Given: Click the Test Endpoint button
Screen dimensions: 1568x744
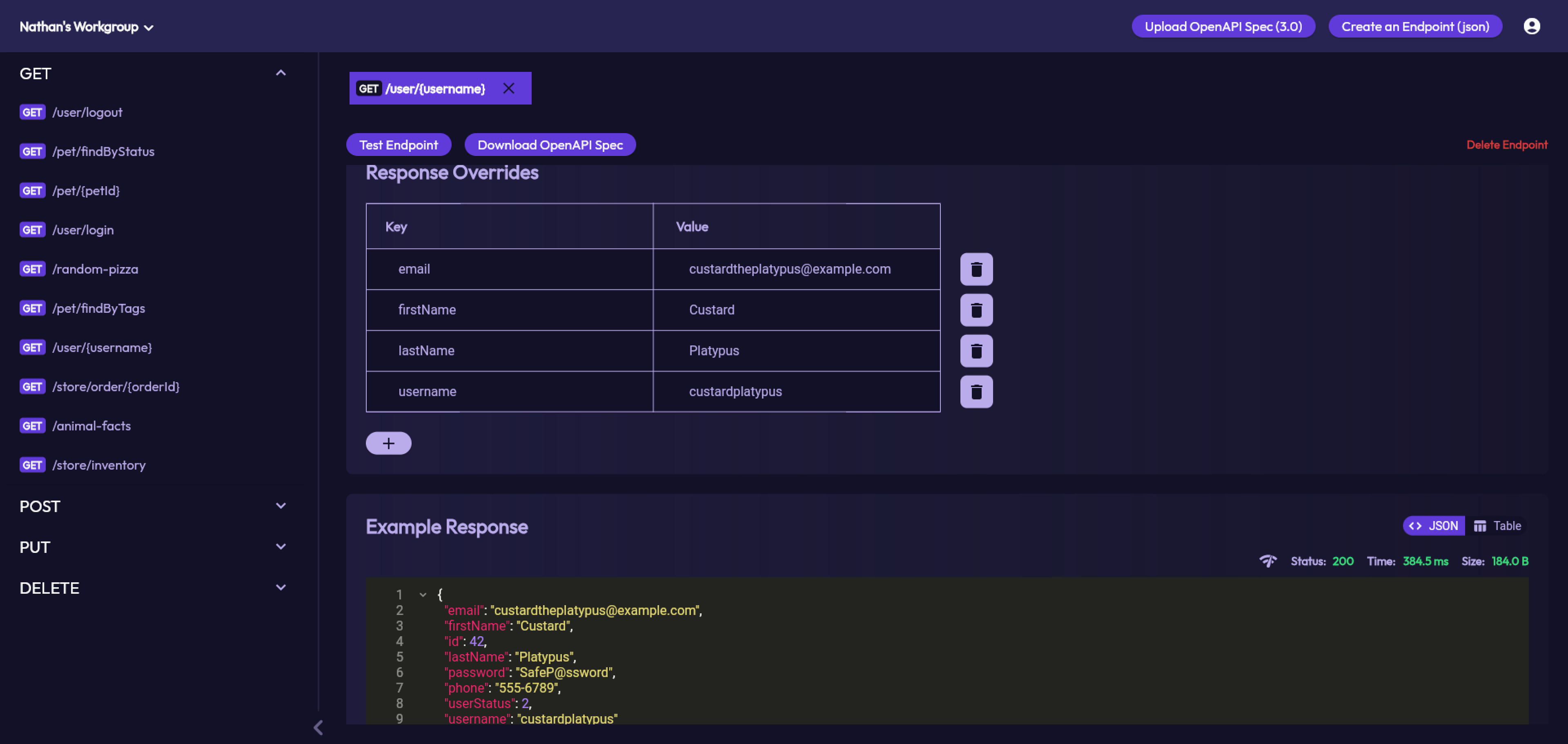Looking at the screenshot, I should point(399,145).
